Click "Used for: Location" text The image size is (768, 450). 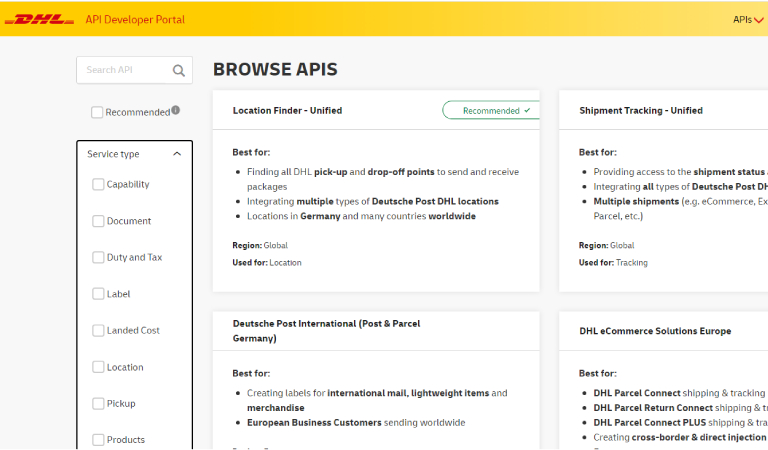(267, 262)
